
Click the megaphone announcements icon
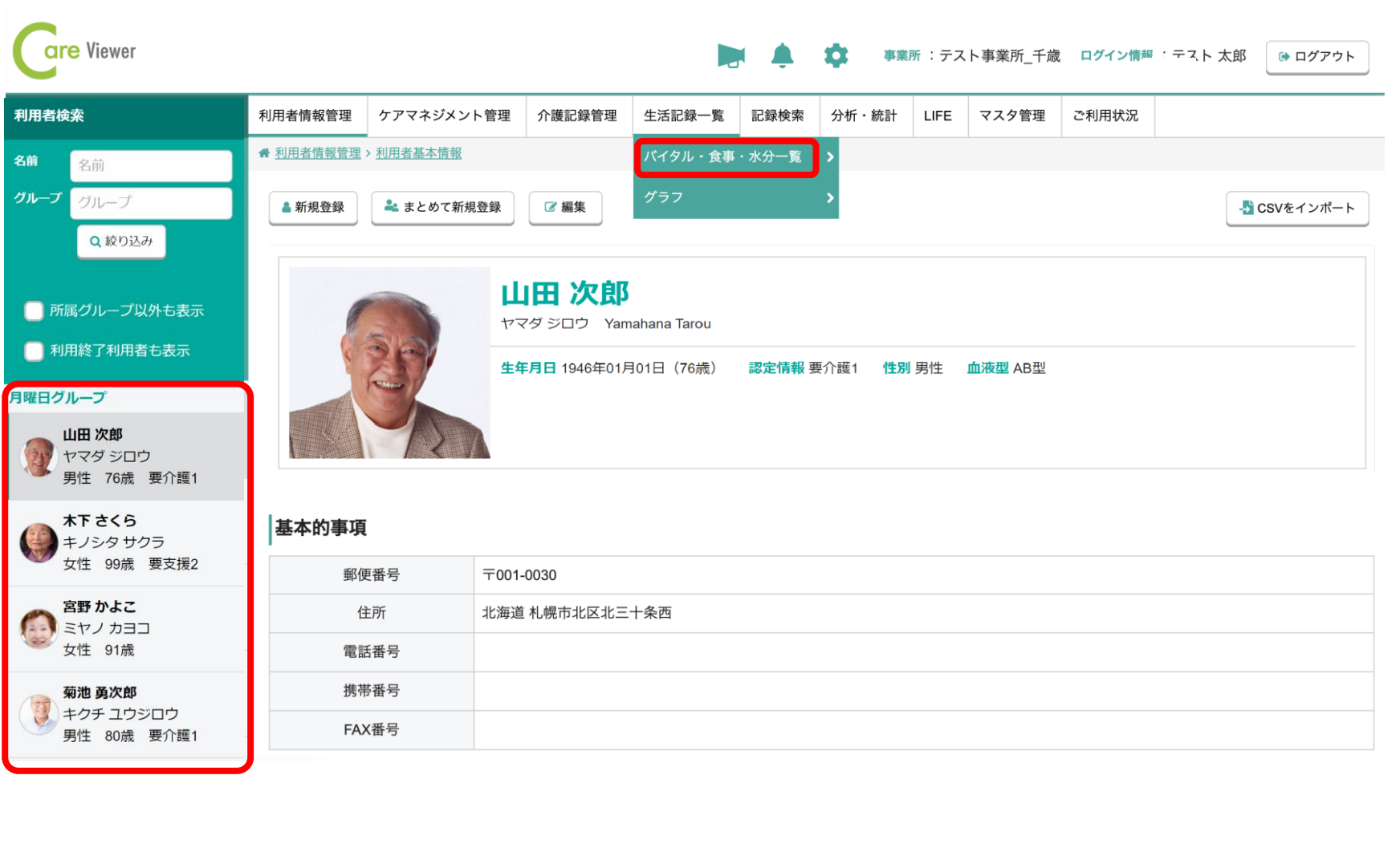pyautogui.click(x=731, y=56)
